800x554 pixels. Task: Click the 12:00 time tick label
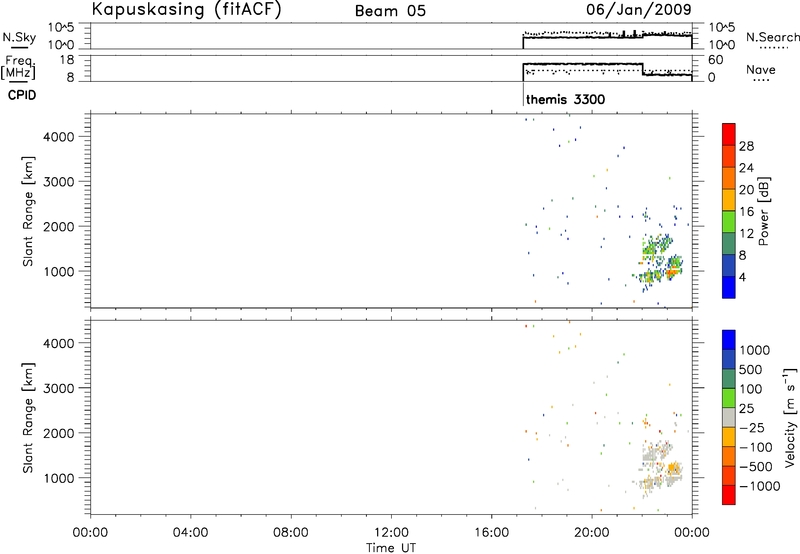(x=391, y=533)
